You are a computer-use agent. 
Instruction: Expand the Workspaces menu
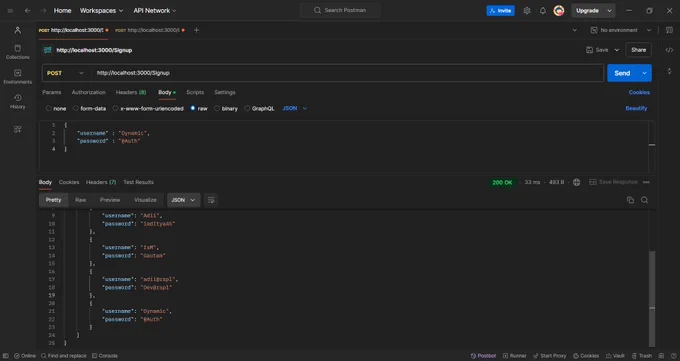(101, 10)
